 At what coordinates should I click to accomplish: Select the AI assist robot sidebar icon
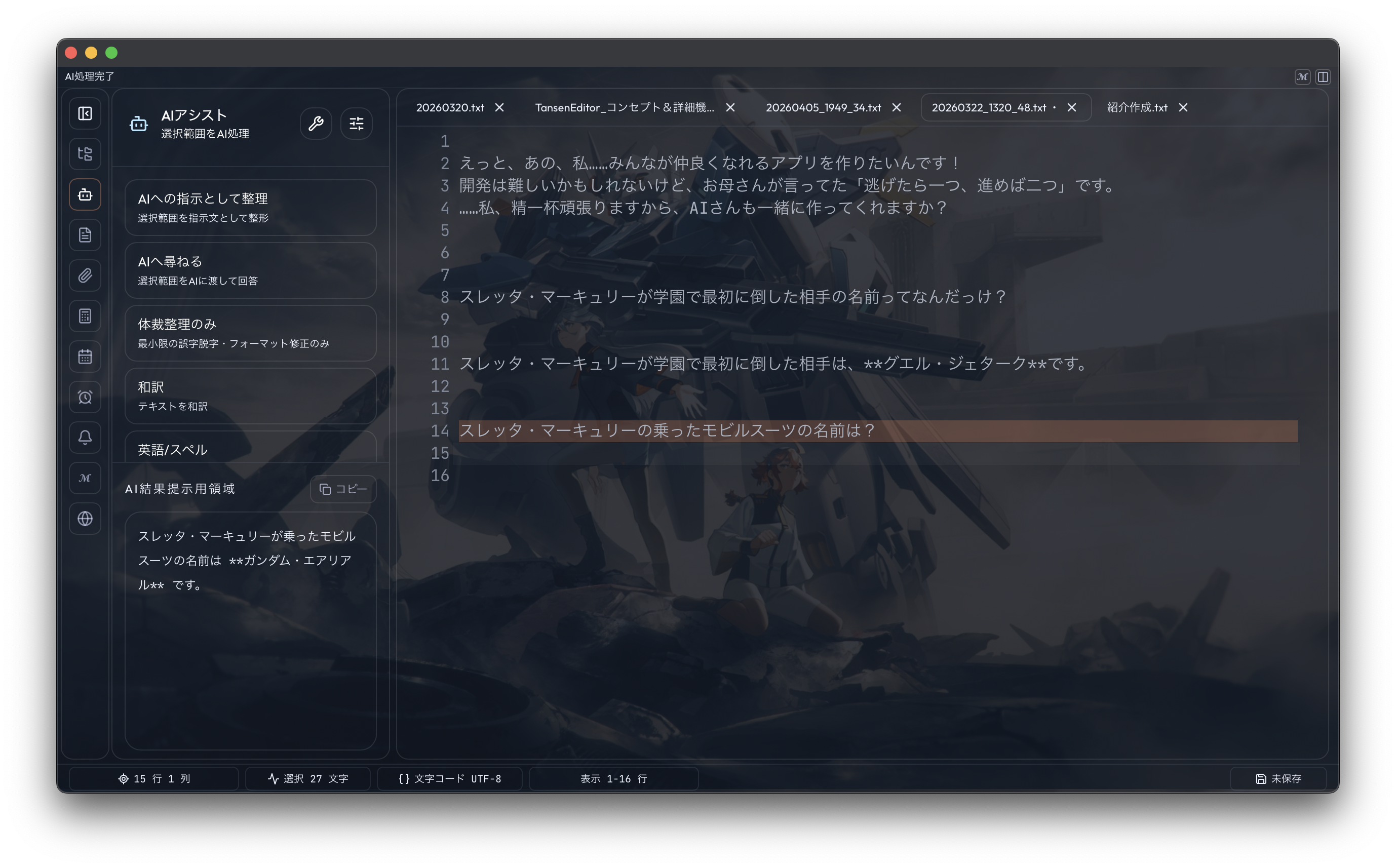click(x=85, y=194)
